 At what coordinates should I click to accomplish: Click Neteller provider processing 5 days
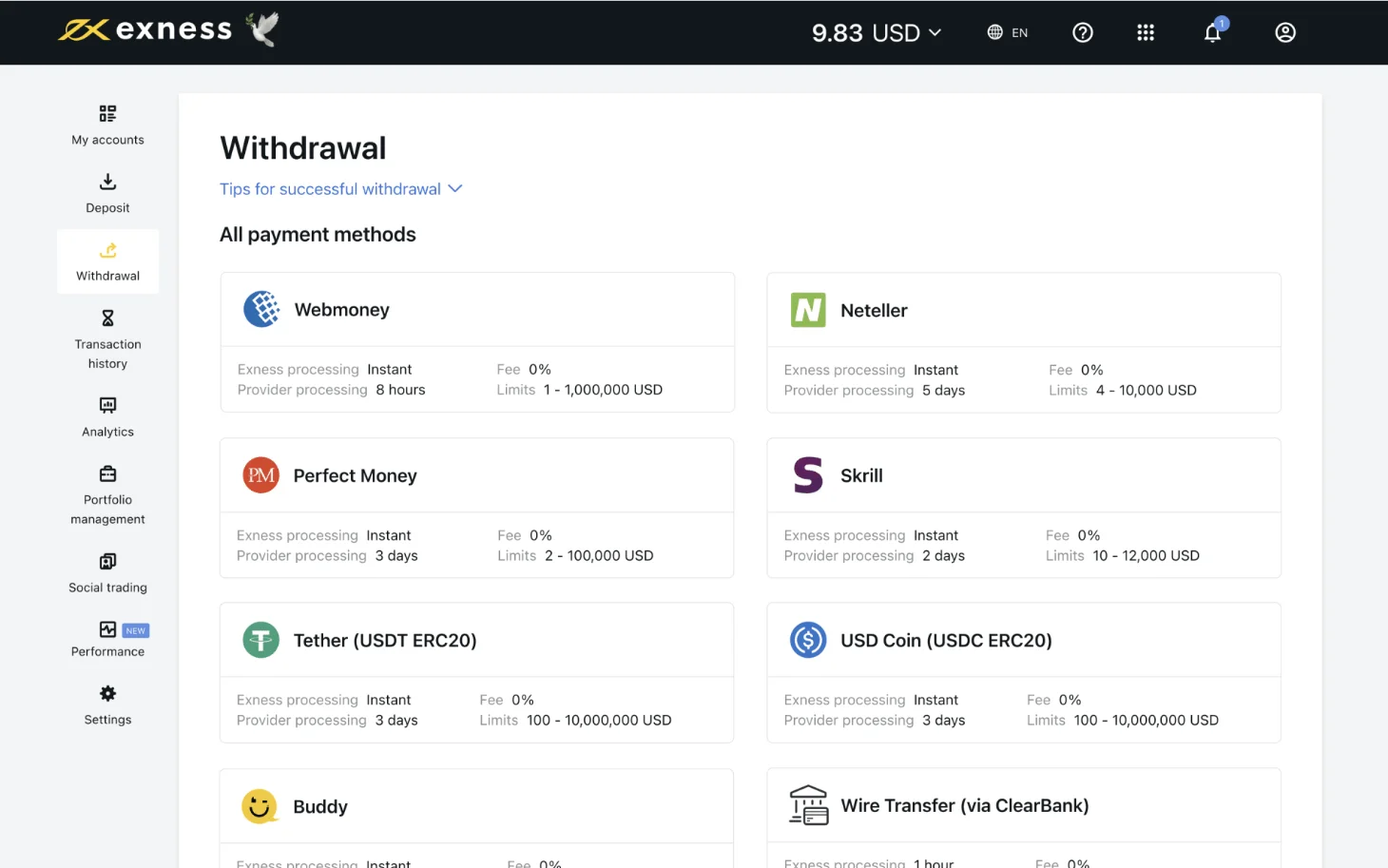[x=875, y=390]
